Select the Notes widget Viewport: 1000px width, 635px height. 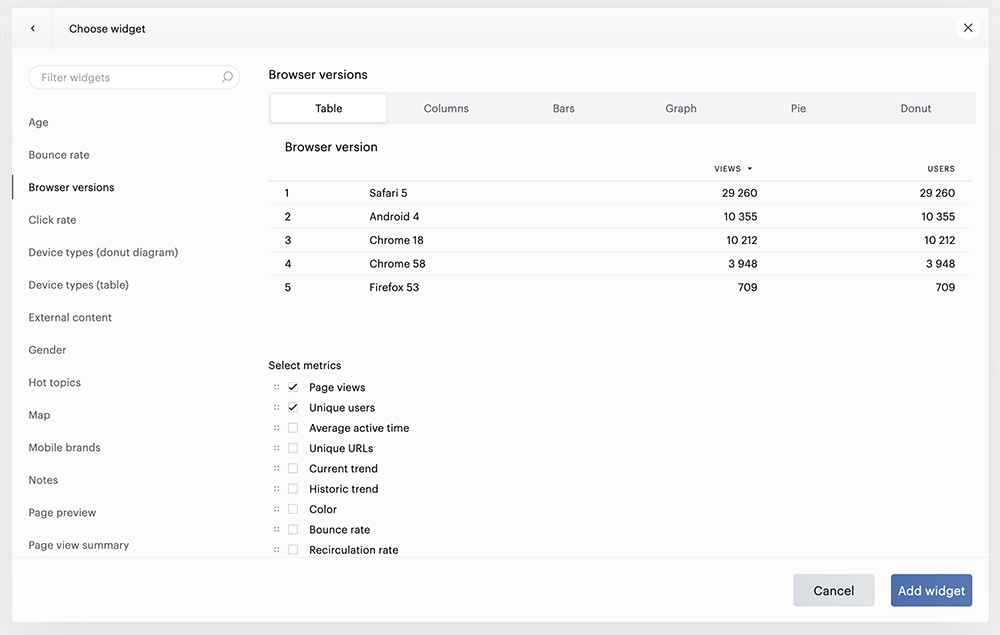[43, 480]
